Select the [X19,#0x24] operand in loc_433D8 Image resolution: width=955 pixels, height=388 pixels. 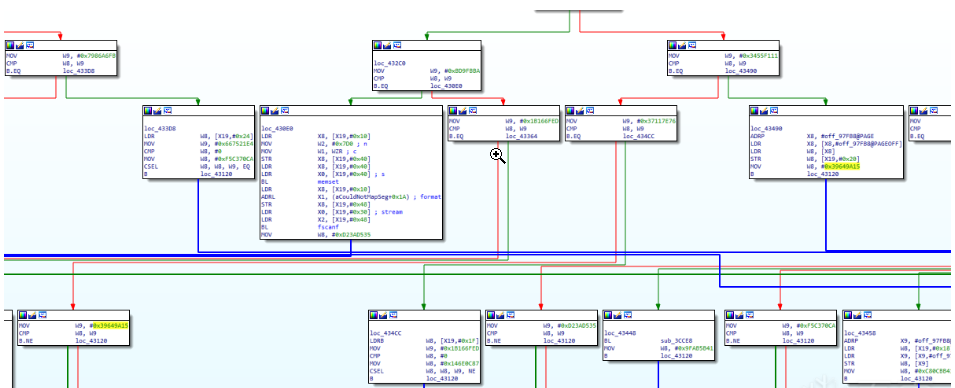[234, 136]
